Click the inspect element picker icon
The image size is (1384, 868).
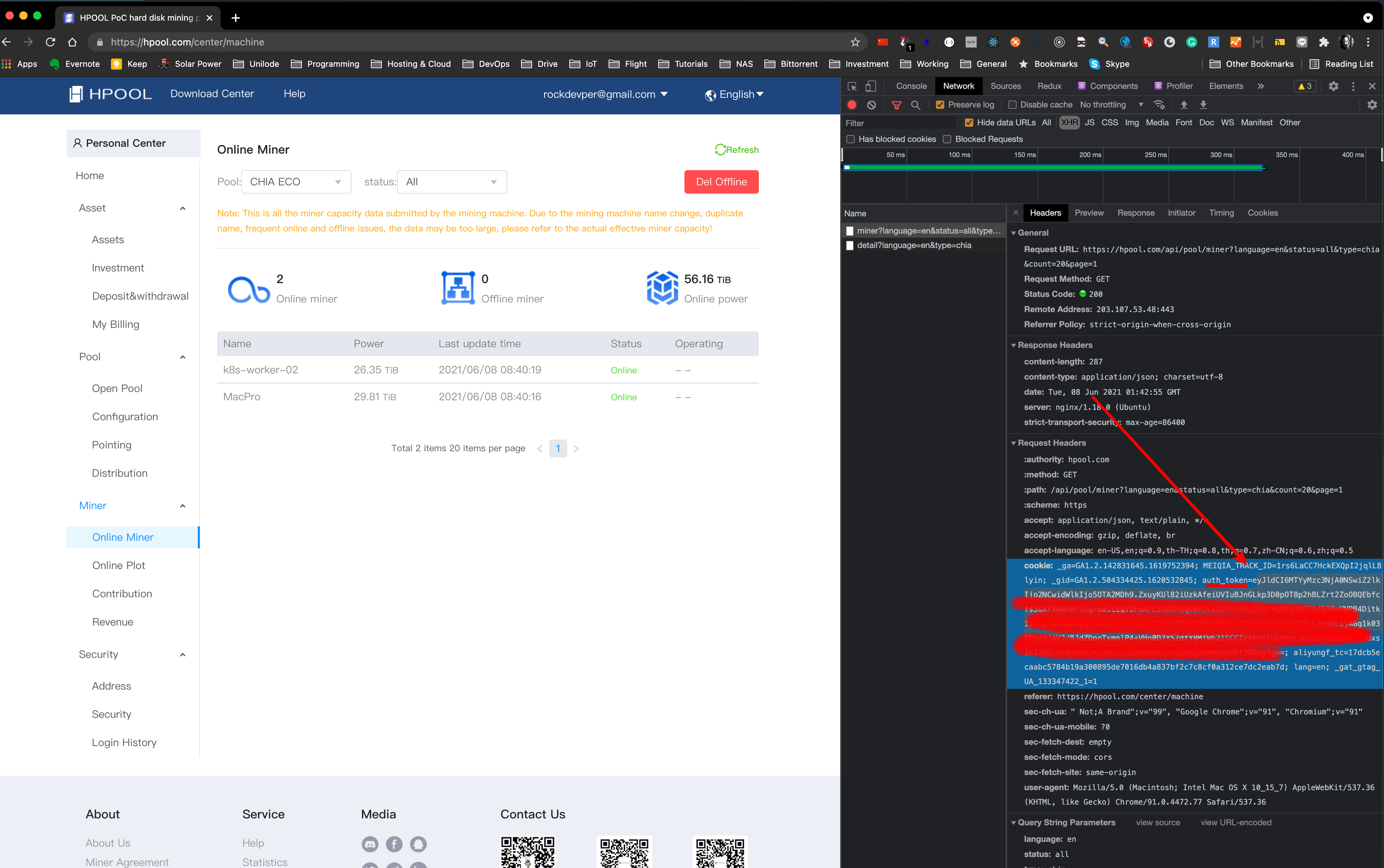point(852,86)
